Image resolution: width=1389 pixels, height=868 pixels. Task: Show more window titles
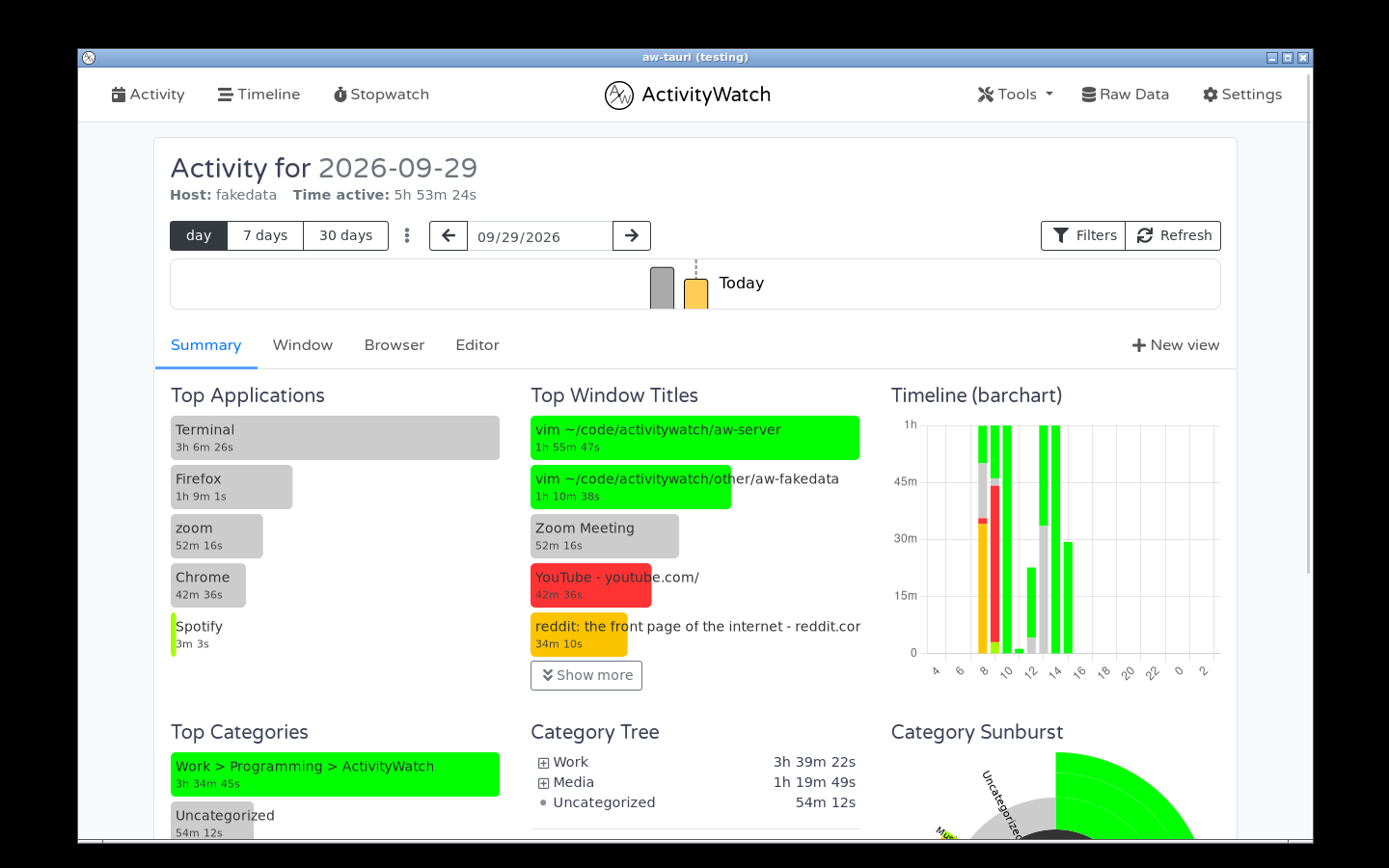tap(586, 675)
